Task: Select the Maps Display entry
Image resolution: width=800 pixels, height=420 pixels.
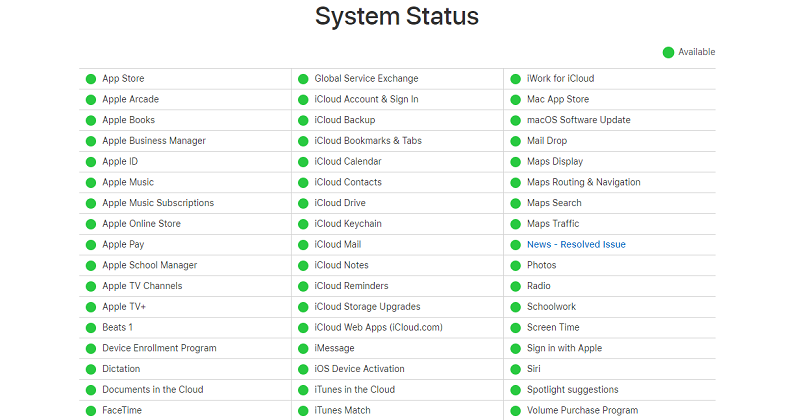Action: click(x=555, y=161)
